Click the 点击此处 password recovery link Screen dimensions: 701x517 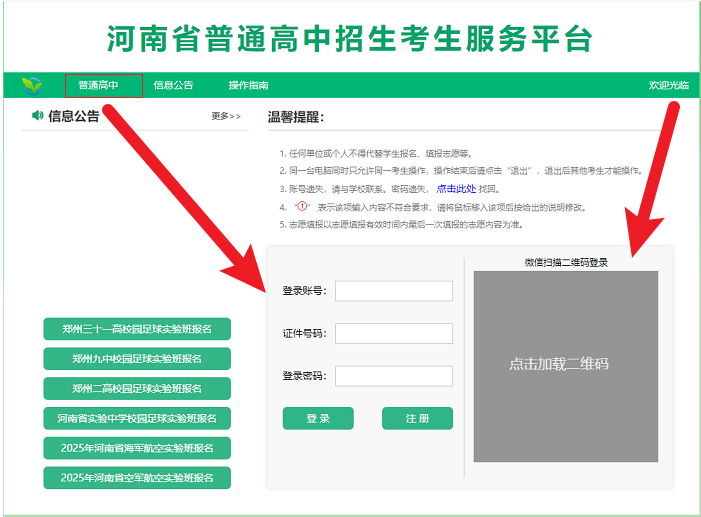[456, 189]
